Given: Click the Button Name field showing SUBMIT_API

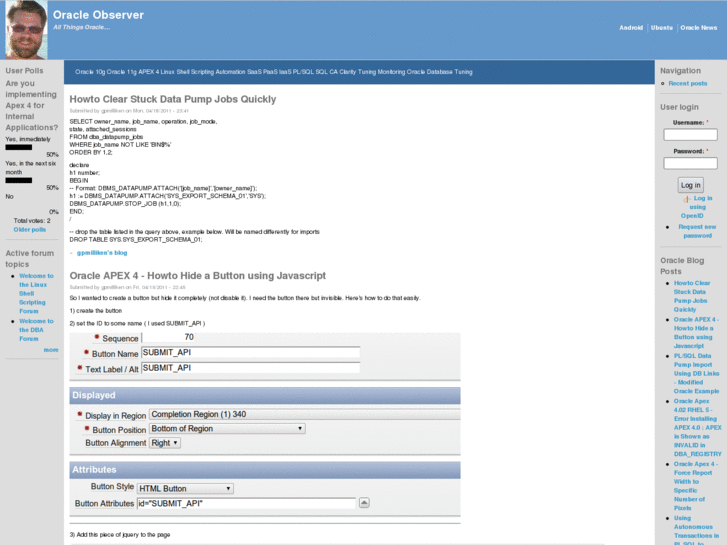Looking at the screenshot, I should click(x=250, y=353).
